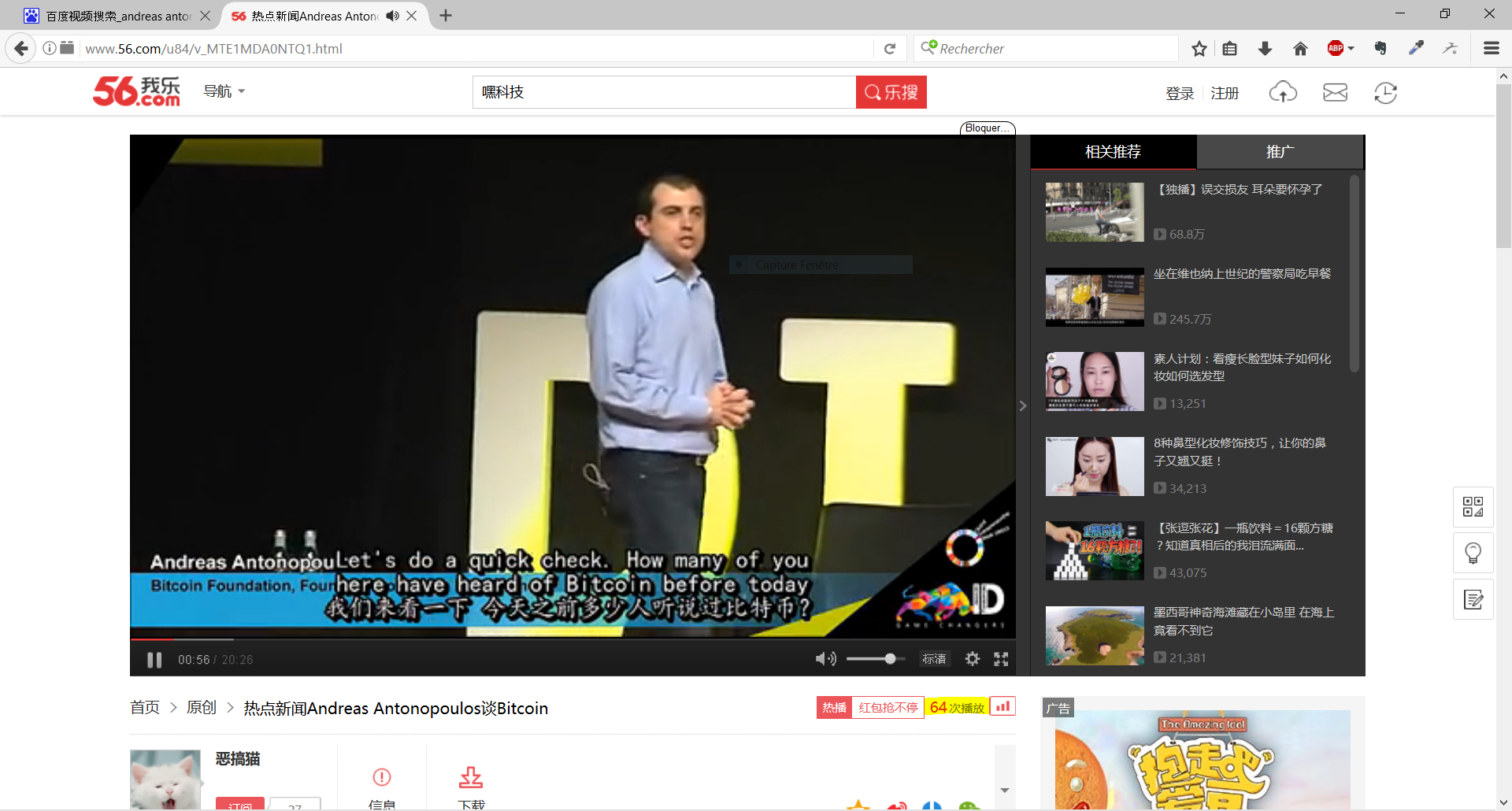Viewport: 1512px width, 811px height.
Task: Change video quality via 标清 button
Action: coord(934,659)
